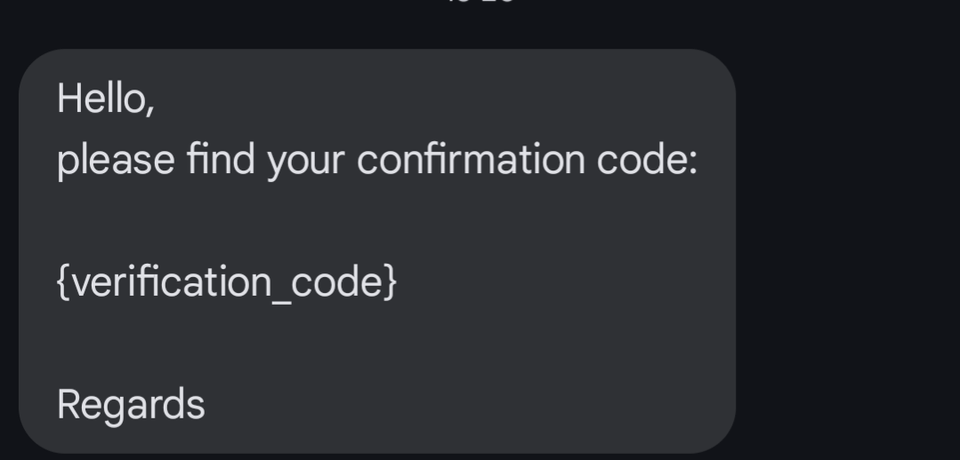Image resolution: width=960 pixels, height=460 pixels.
Task: Tap the partially visible timestamp above the message
Action: [481, 2]
